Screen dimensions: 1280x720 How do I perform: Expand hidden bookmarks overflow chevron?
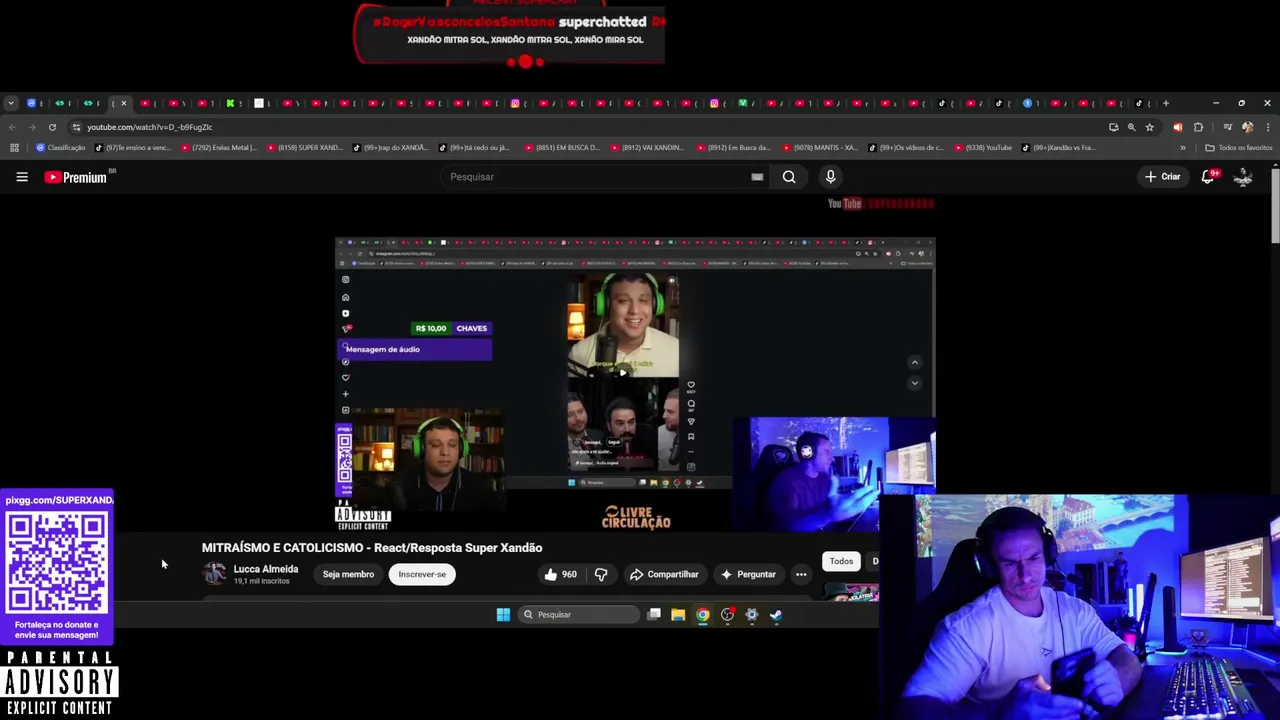pos(1182,148)
